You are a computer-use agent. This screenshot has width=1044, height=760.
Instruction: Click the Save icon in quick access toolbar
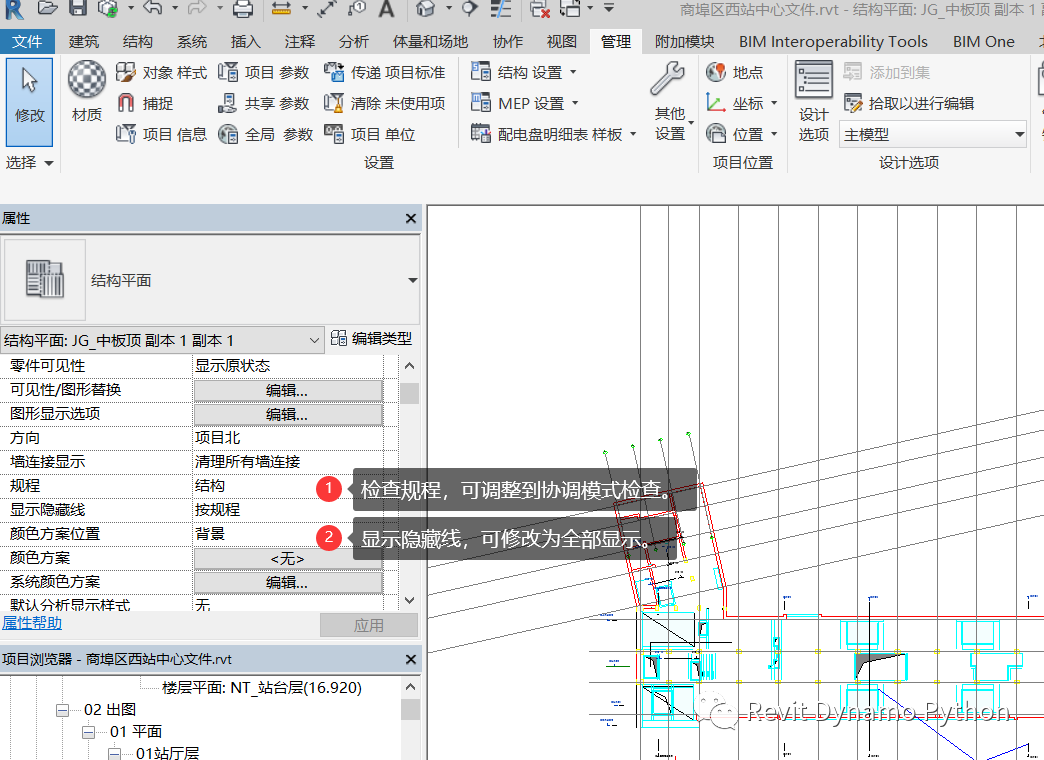[78, 8]
